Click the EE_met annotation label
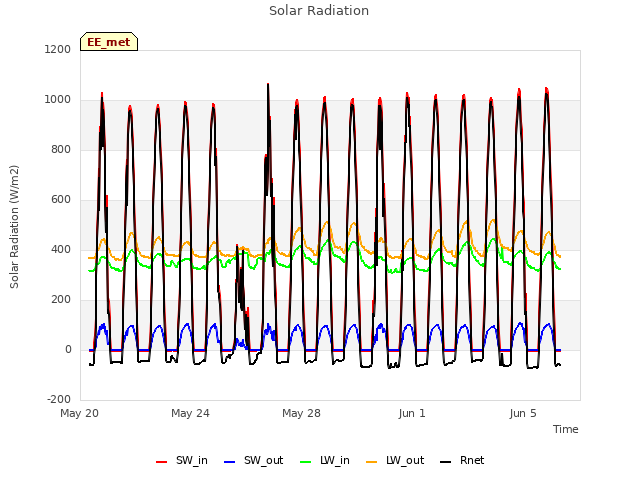The width and height of the screenshot is (640, 480). [109, 42]
